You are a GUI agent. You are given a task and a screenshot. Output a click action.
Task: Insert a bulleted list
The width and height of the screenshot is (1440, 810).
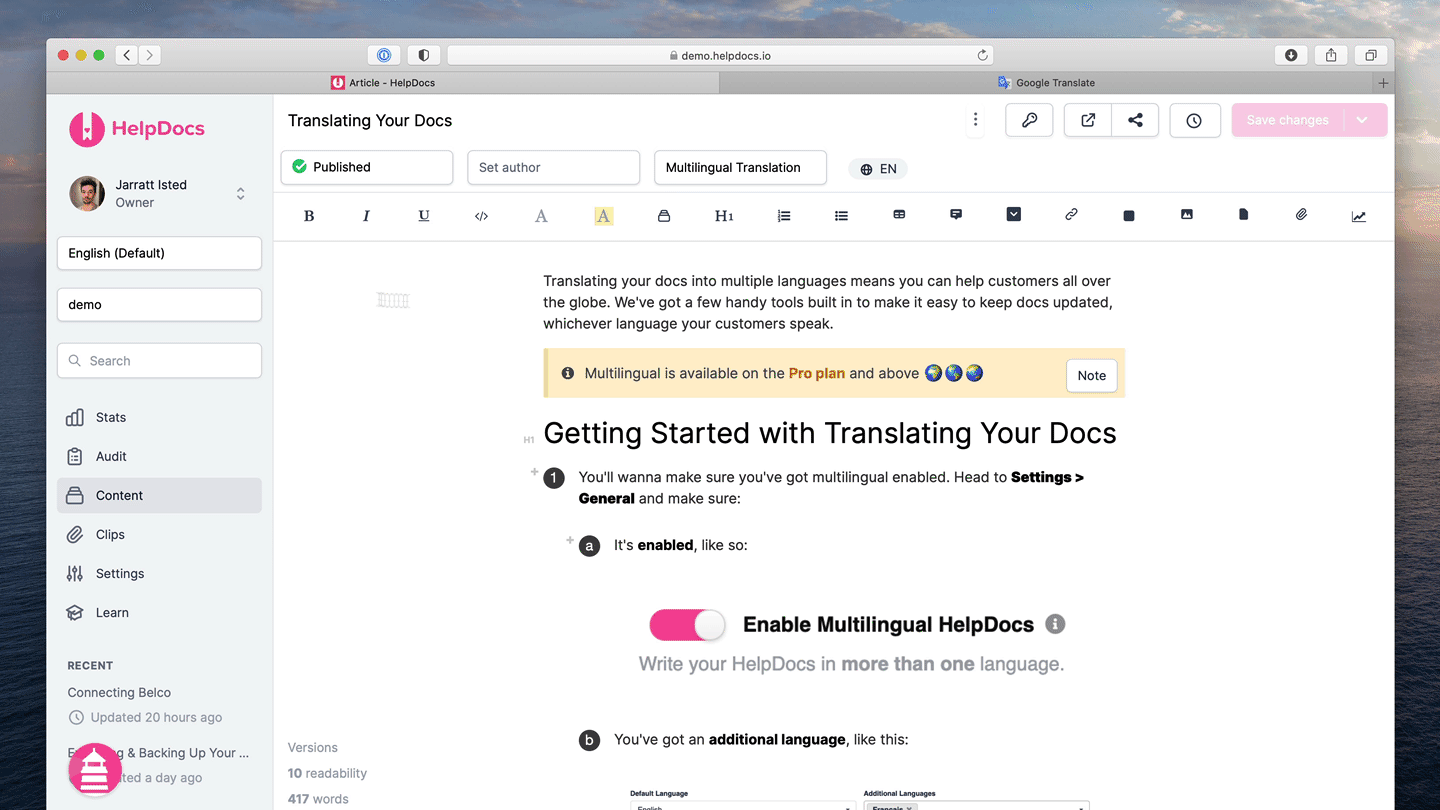841,216
